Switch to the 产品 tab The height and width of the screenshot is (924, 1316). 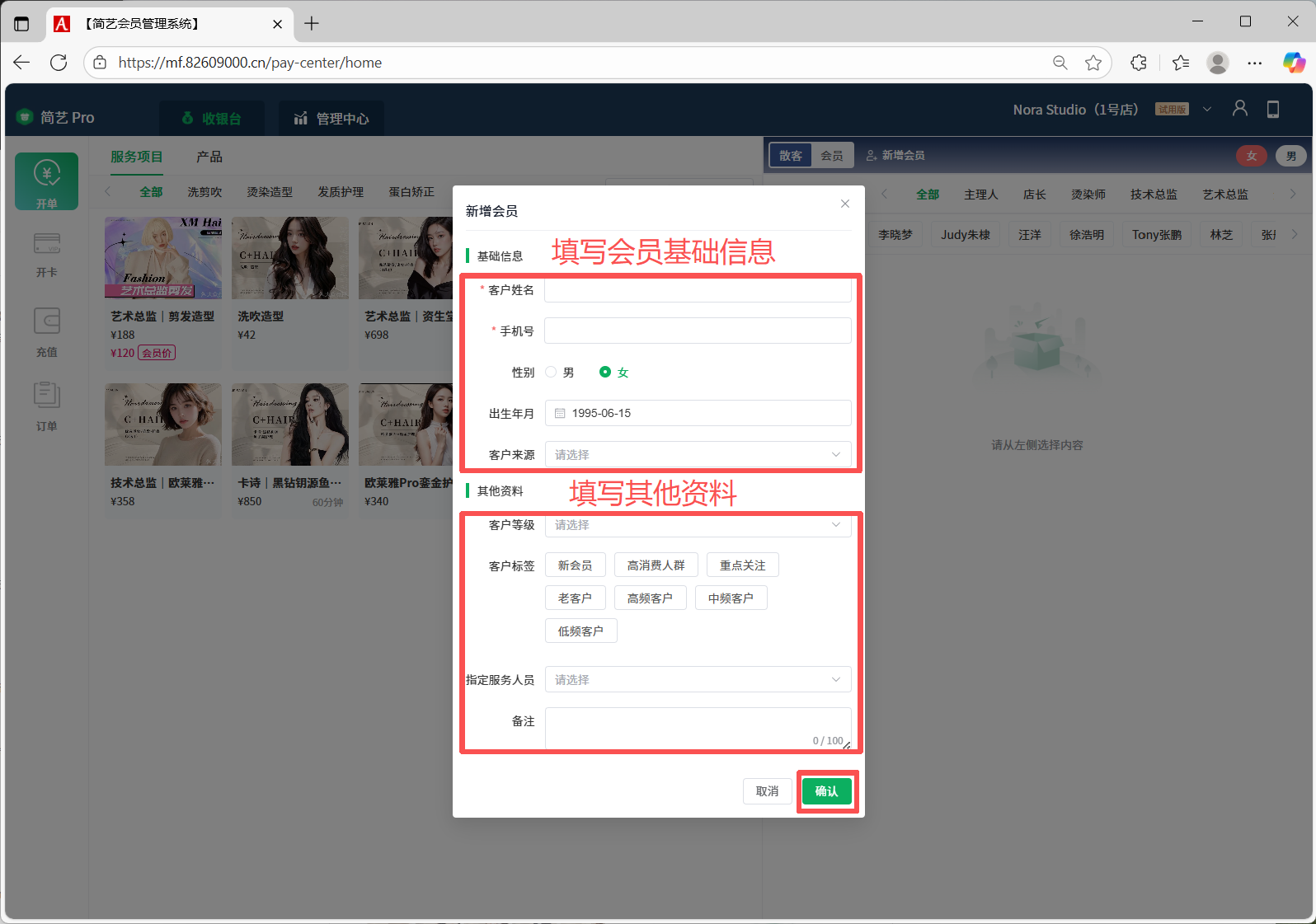pyautogui.click(x=209, y=157)
